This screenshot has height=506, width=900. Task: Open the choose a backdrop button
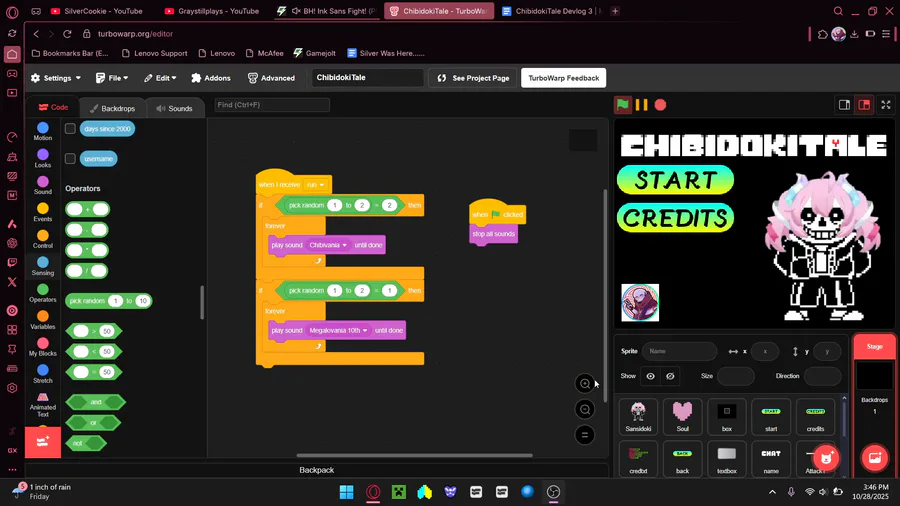tap(875, 457)
